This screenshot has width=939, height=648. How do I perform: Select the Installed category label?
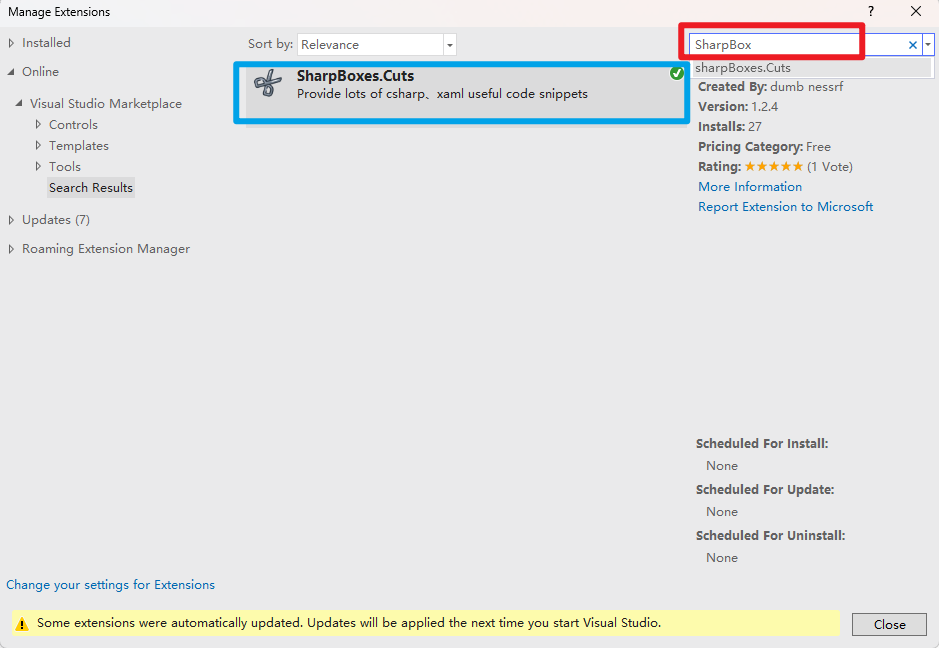tap(46, 43)
